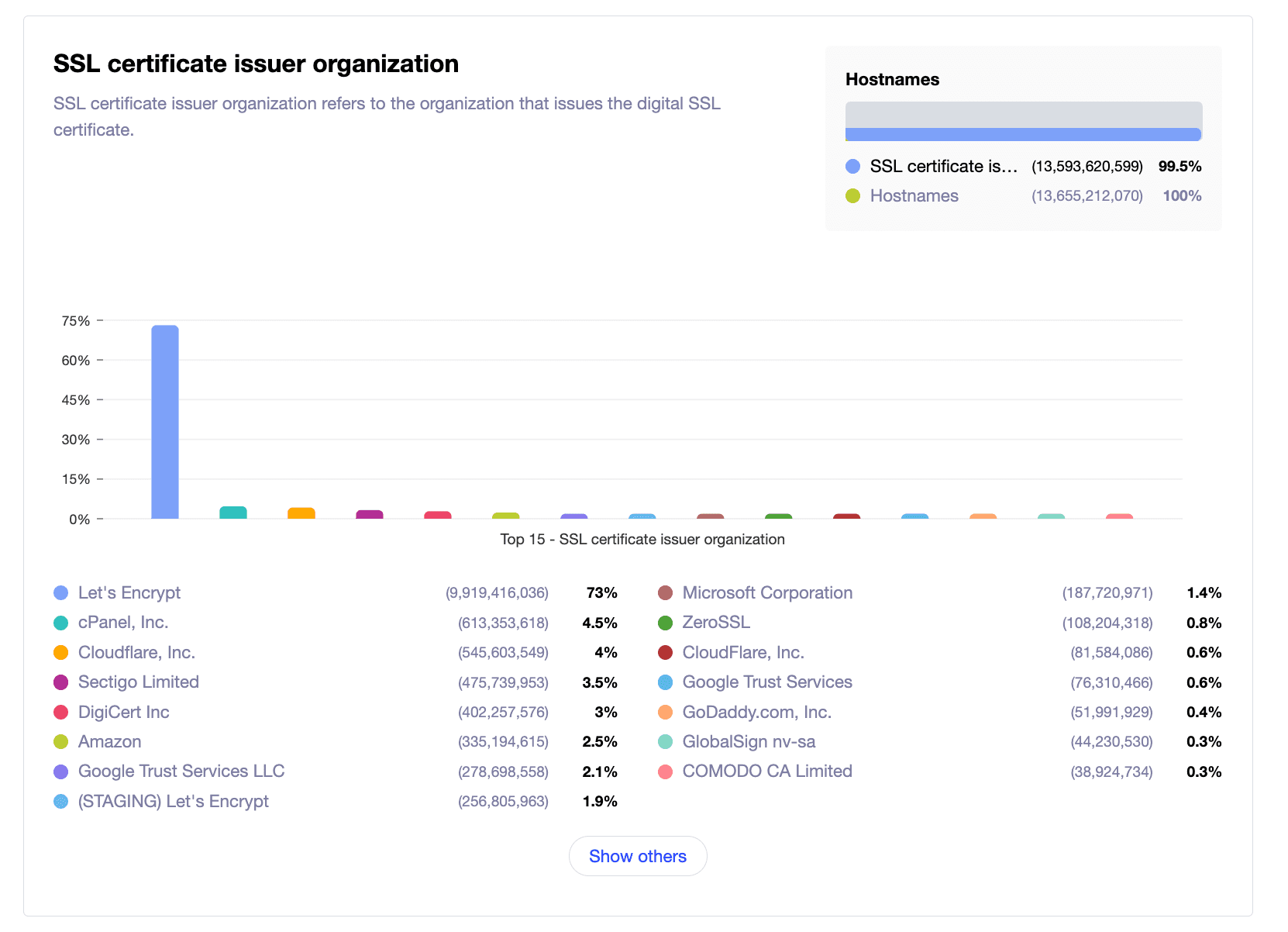Select the CloudFlare, Inc. 0.6% legend label
Viewport: 1288px width, 932px height.
[x=743, y=653]
